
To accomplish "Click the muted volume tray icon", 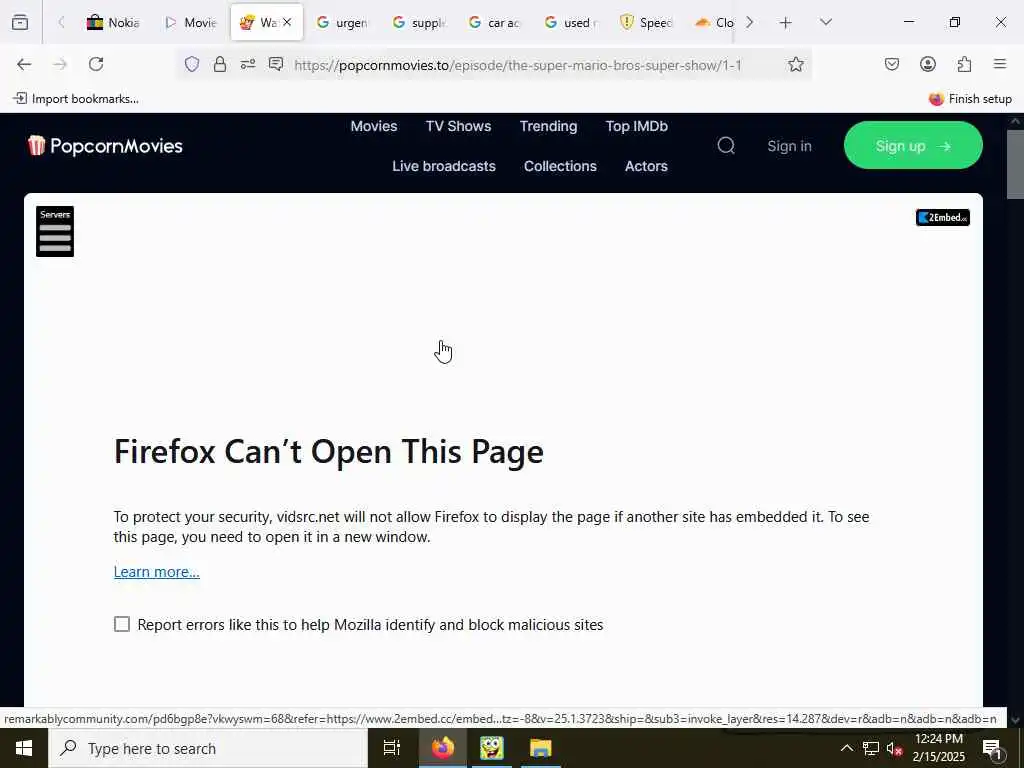I will [894, 748].
